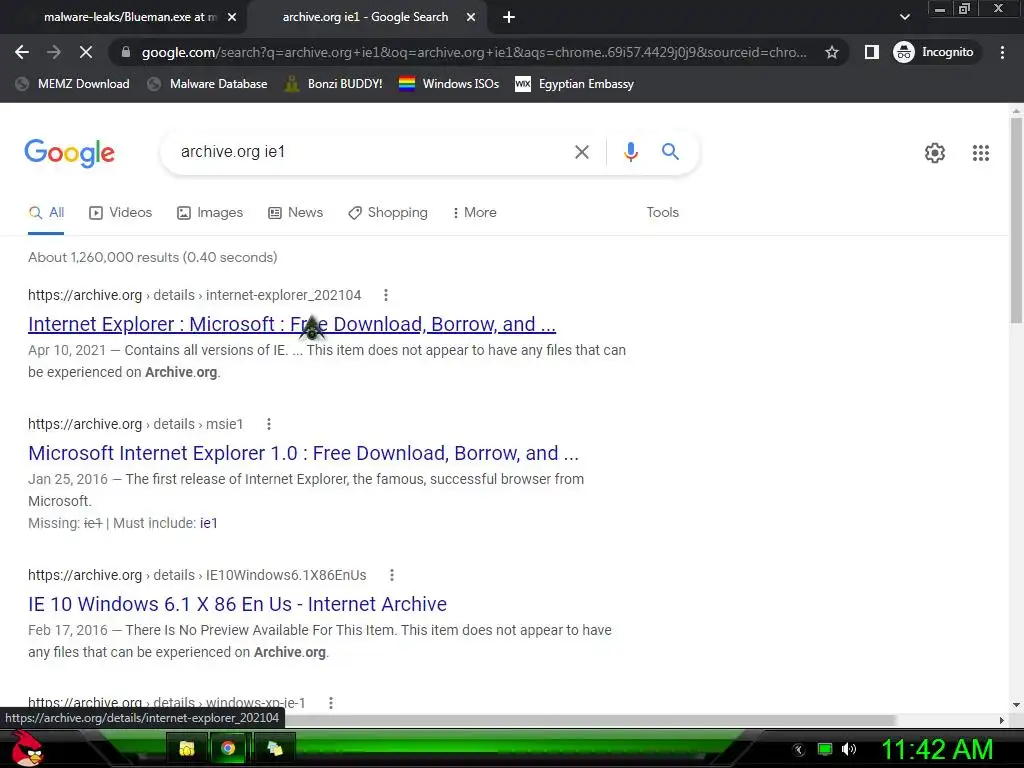The width and height of the screenshot is (1024, 768).
Task: Stop loading the page with X button
Action: [x=86, y=52]
